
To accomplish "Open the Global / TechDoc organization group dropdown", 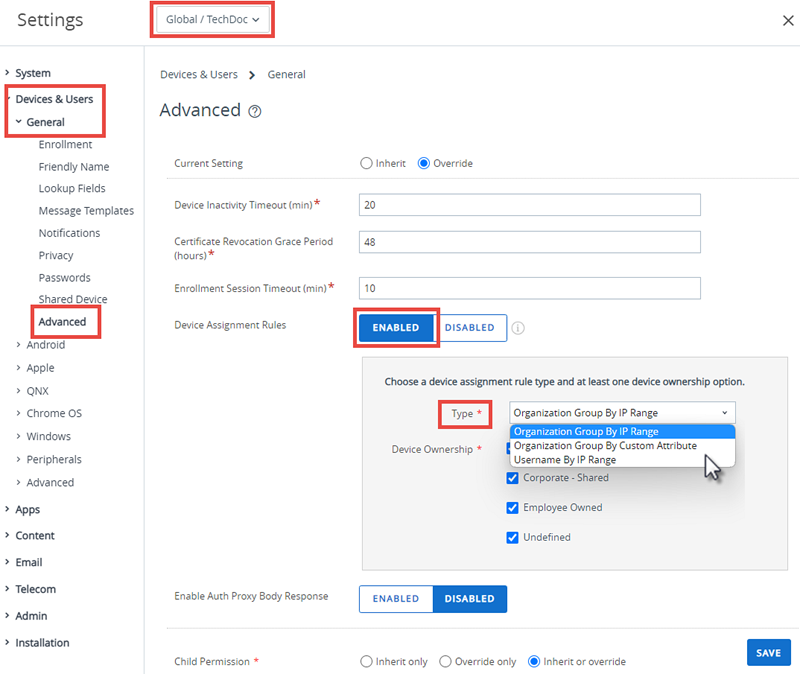I will [213, 19].
